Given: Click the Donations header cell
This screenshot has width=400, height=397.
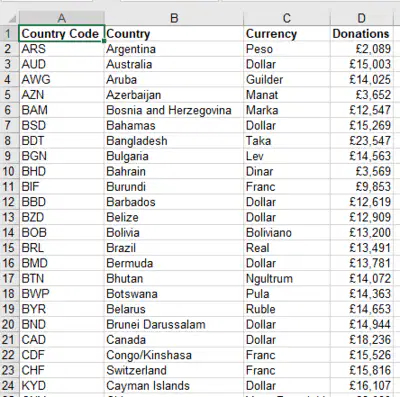Looking at the screenshot, I should 362,34.
